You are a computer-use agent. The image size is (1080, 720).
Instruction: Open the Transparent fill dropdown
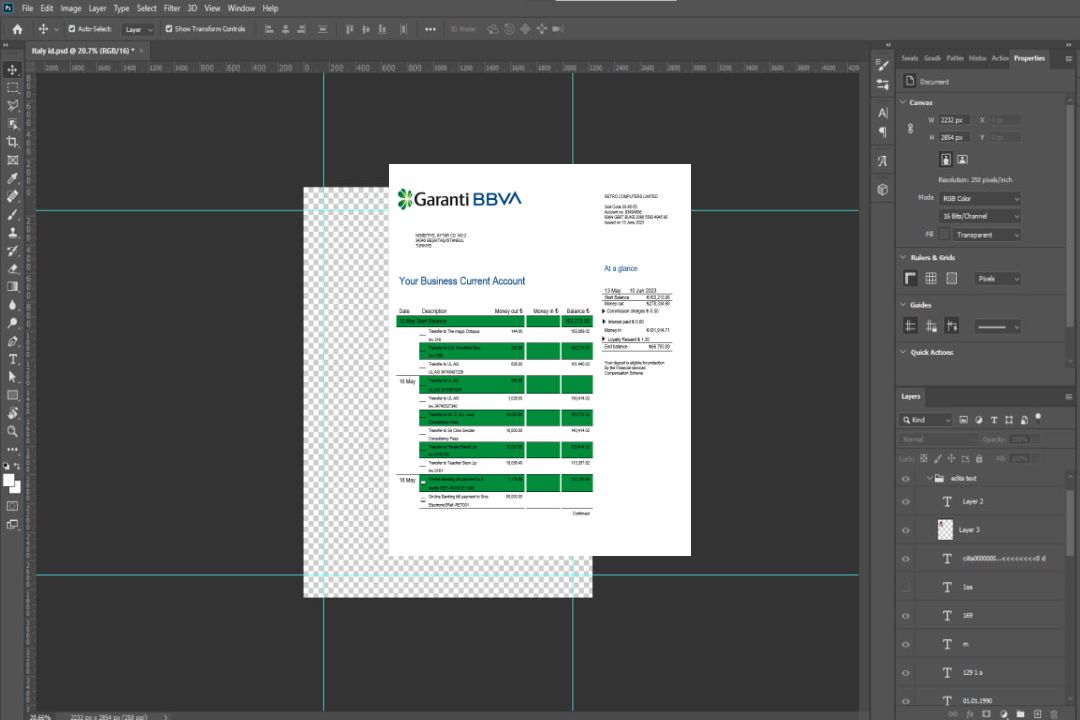pyautogui.click(x=986, y=235)
